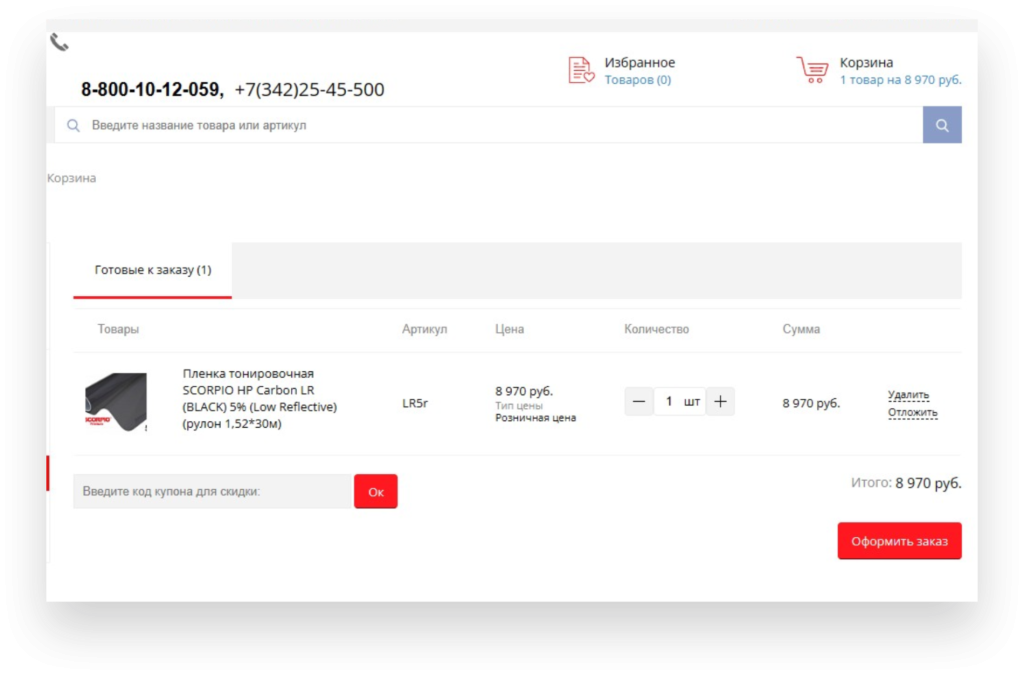Viewport: 1024px width, 675px height.
Task: Select the Готовые к заказу (1) tab
Action: tap(152, 270)
